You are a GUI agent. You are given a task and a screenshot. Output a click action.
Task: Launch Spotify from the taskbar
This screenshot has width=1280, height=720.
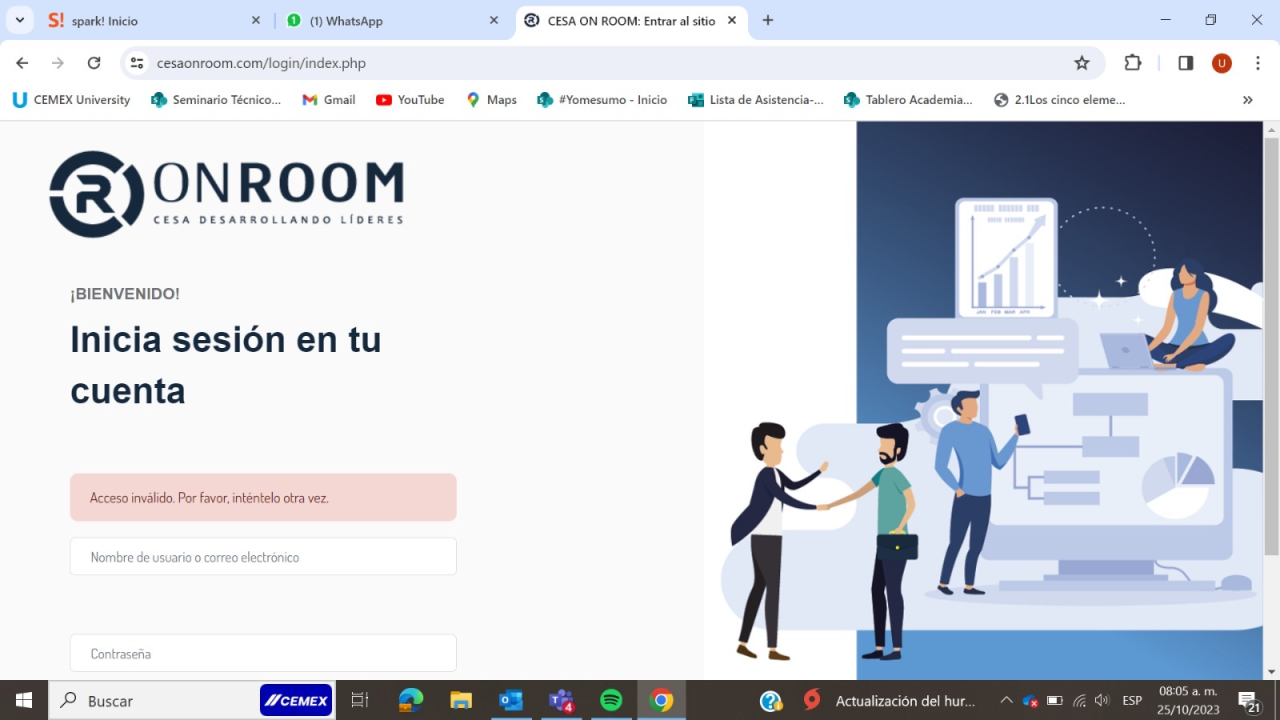pyautogui.click(x=611, y=700)
